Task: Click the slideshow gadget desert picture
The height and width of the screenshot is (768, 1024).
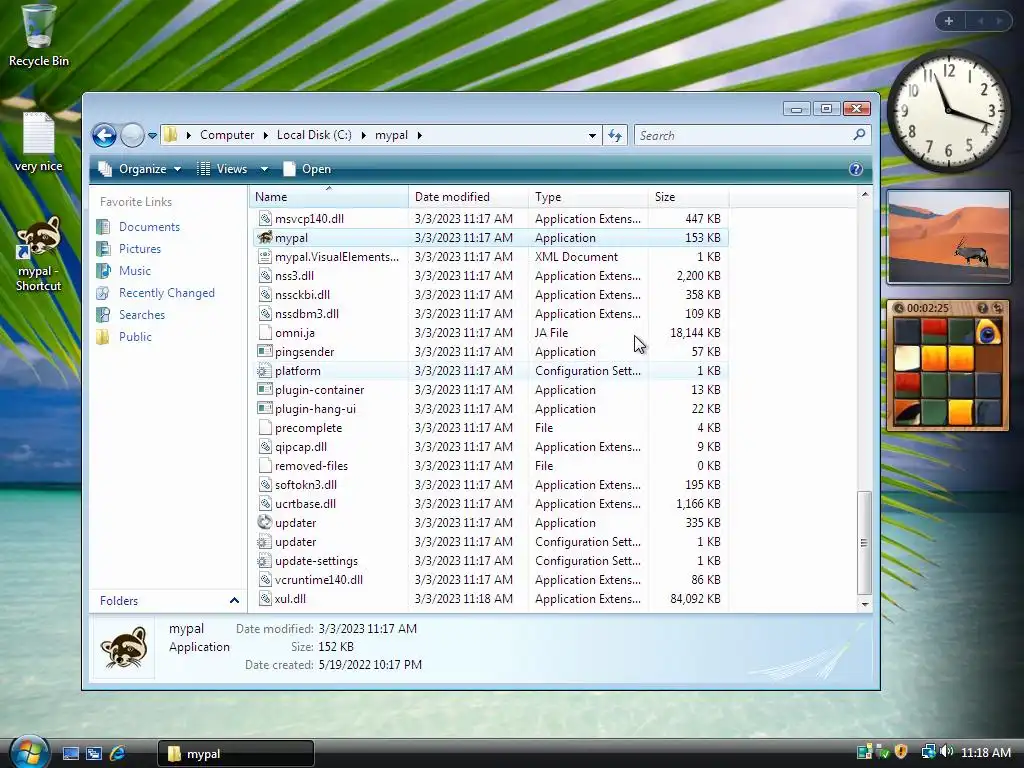Action: [948, 237]
